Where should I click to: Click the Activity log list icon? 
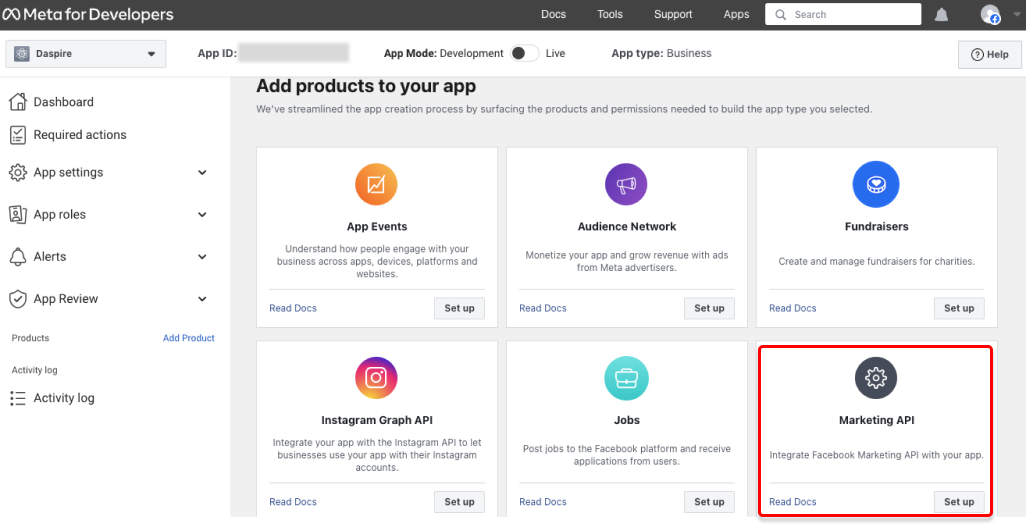coord(18,398)
